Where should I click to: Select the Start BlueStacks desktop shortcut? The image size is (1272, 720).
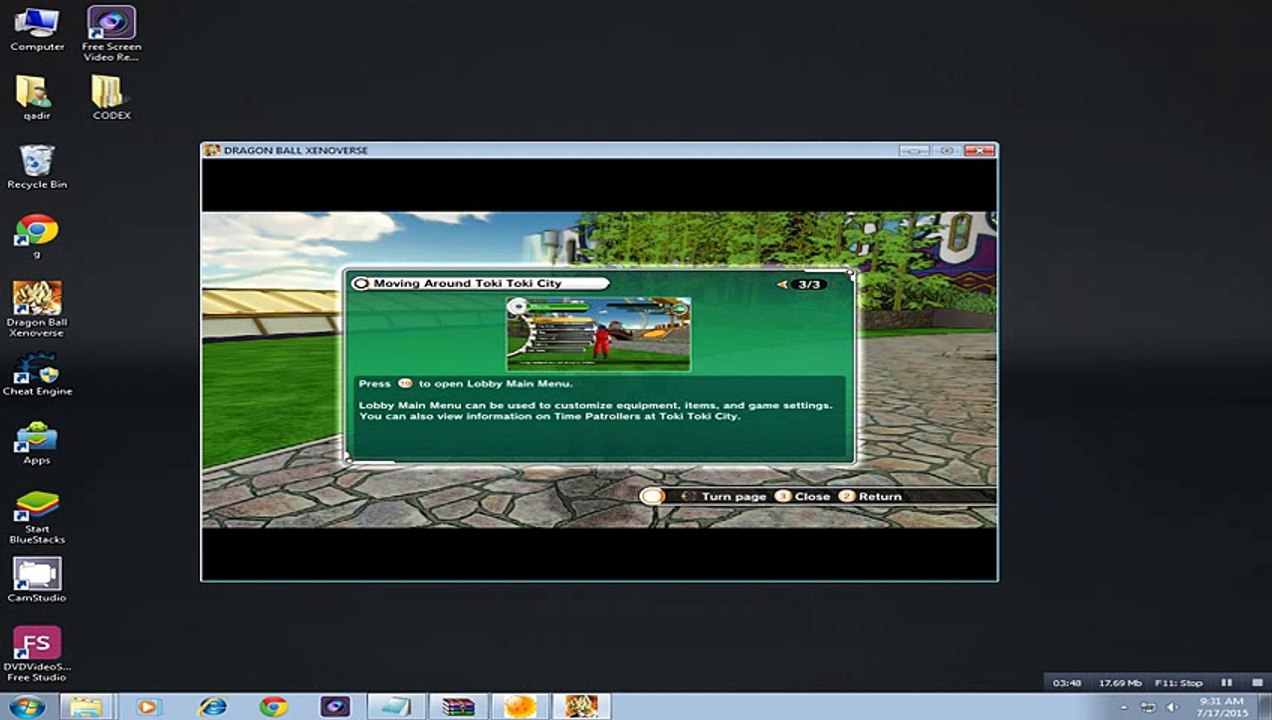37,517
